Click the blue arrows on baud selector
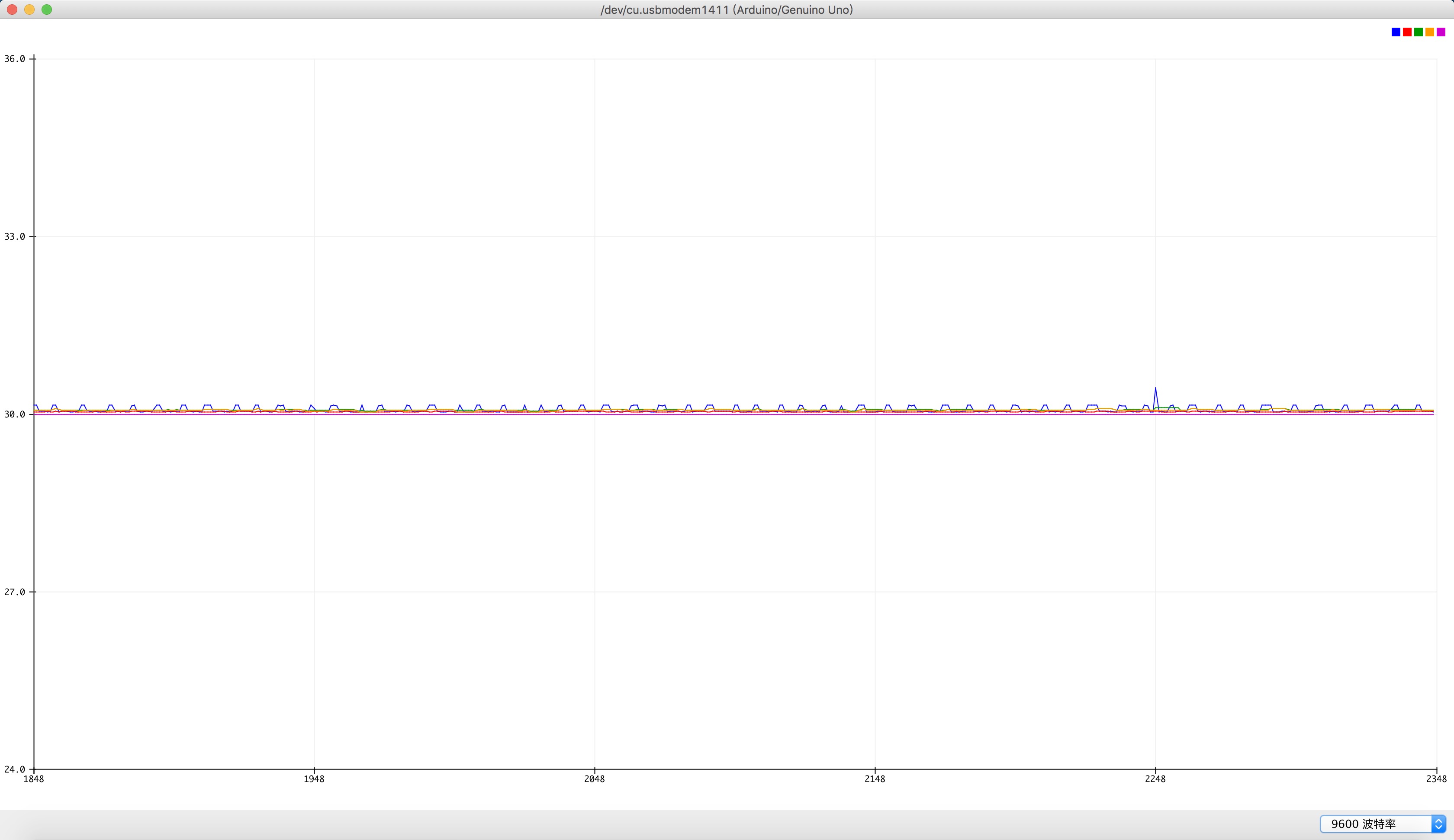Image resolution: width=1454 pixels, height=840 pixels. (1438, 824)
